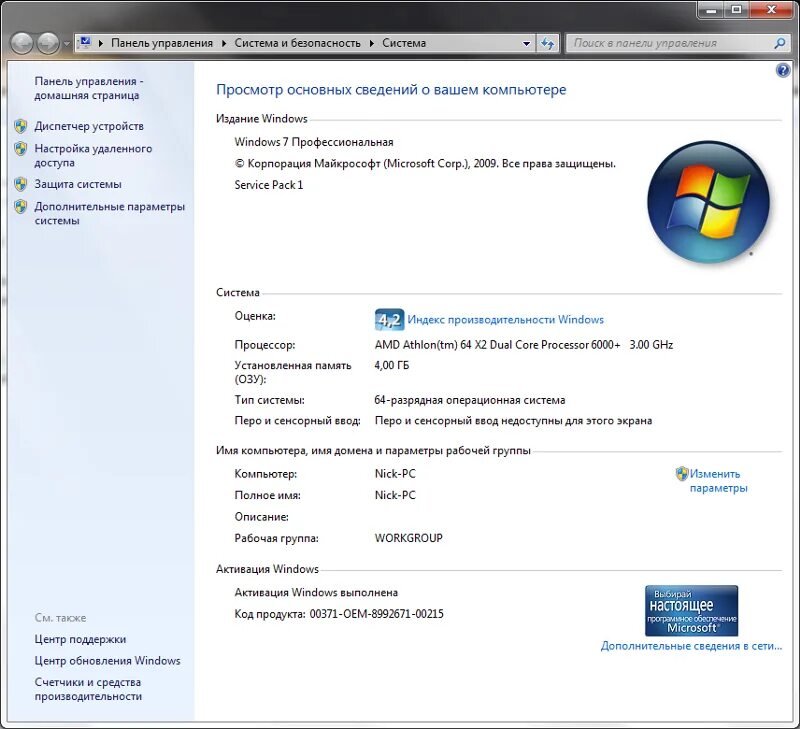Open Центр обновления Windows link
Viewport: 800px width, 729px height.
coord(108,661)
